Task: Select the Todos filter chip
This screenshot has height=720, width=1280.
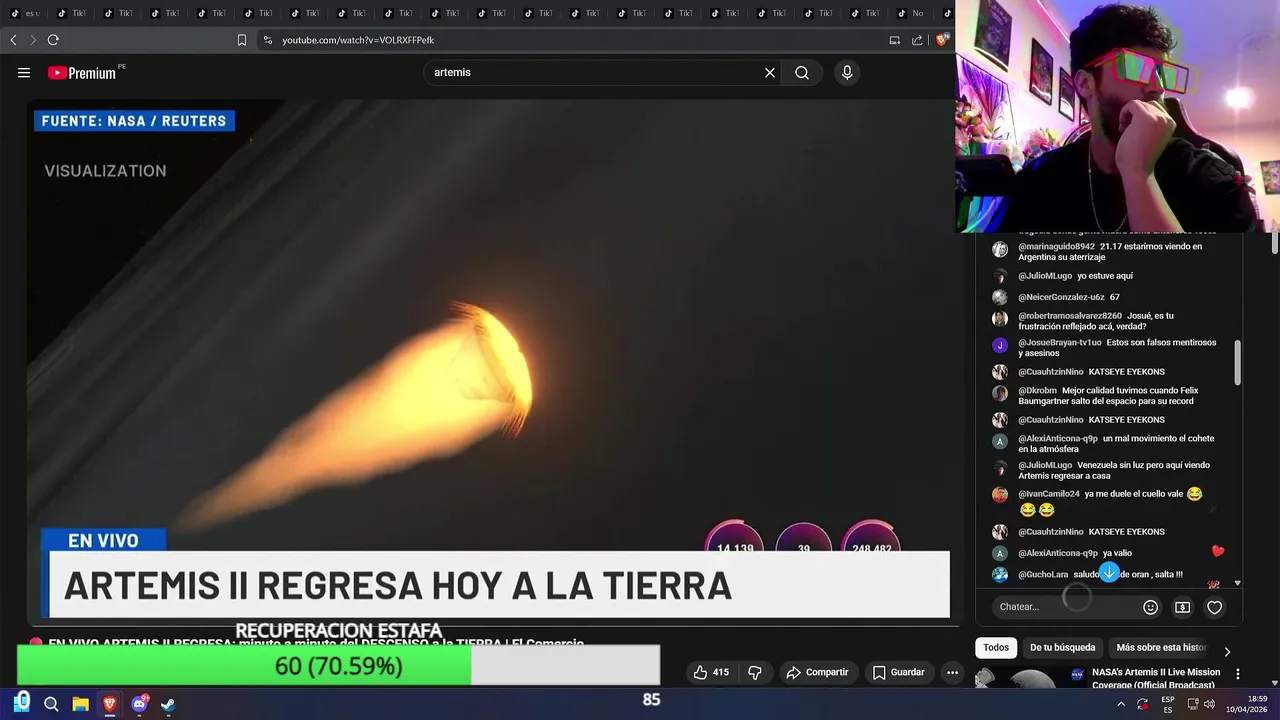Action: 996,647
